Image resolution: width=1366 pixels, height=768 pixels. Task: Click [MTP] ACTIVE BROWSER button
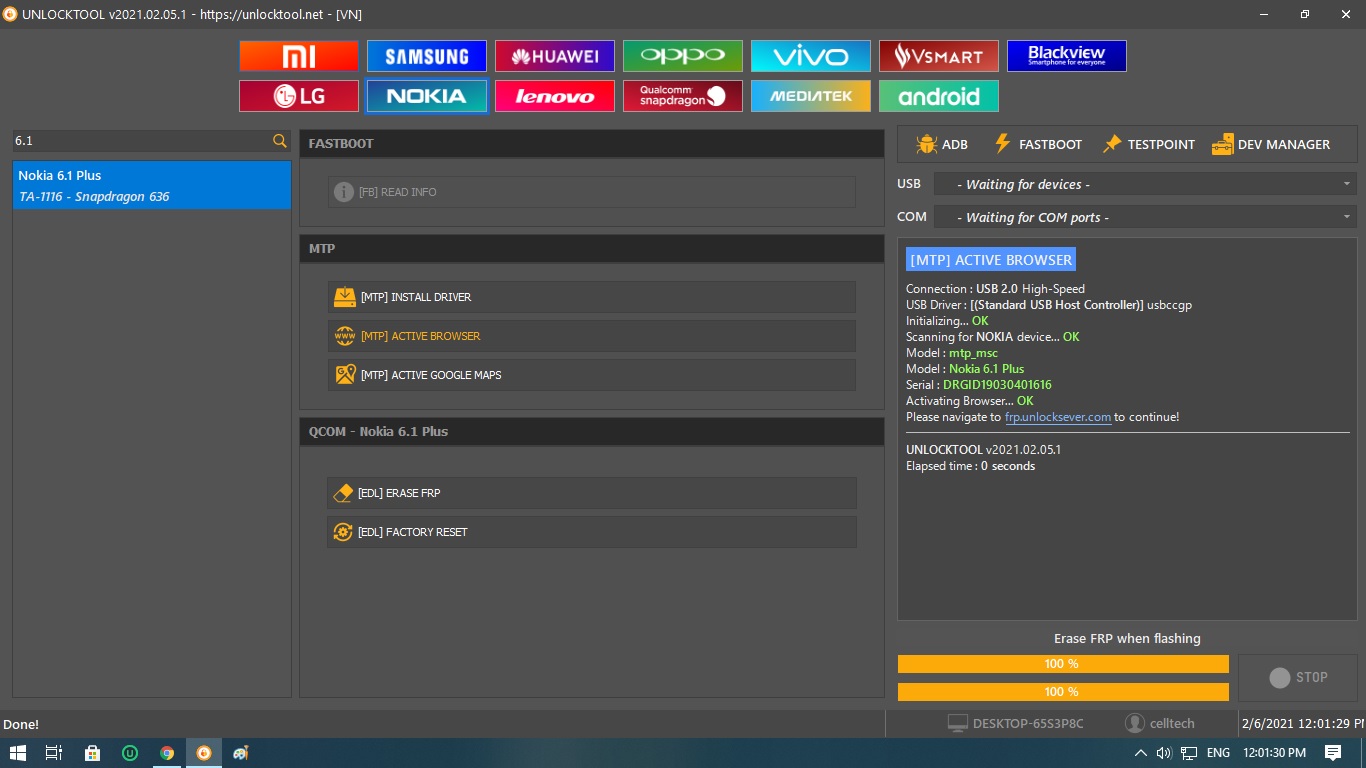pos(592,336)
